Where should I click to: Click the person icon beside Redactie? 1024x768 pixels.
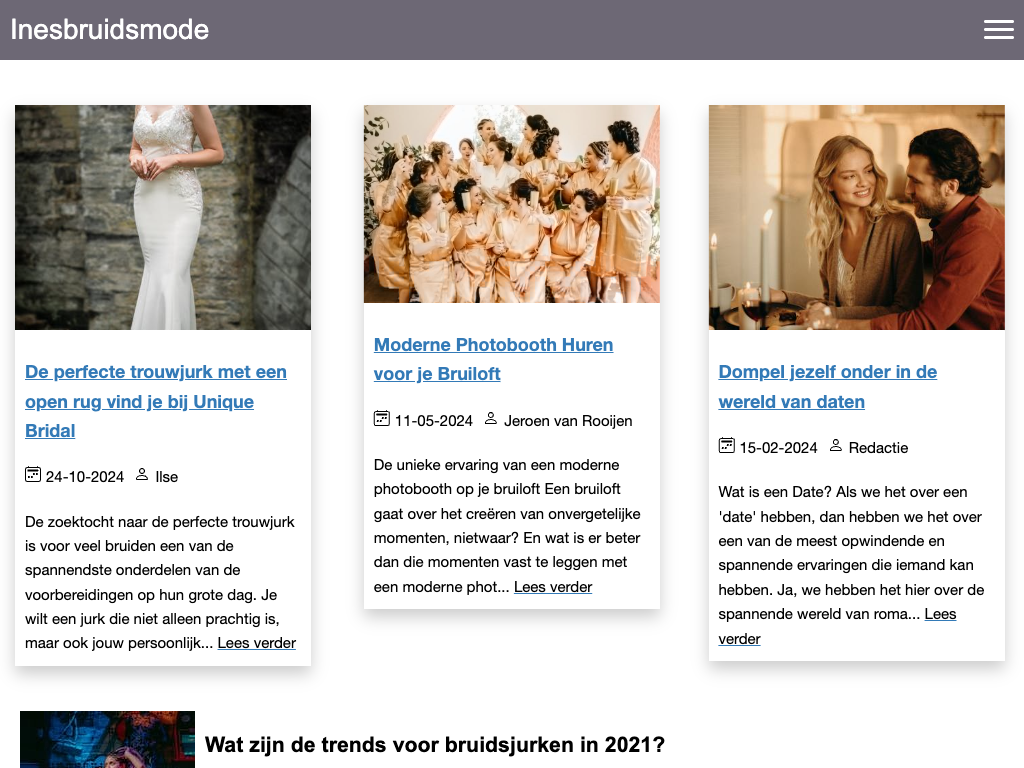836,446
